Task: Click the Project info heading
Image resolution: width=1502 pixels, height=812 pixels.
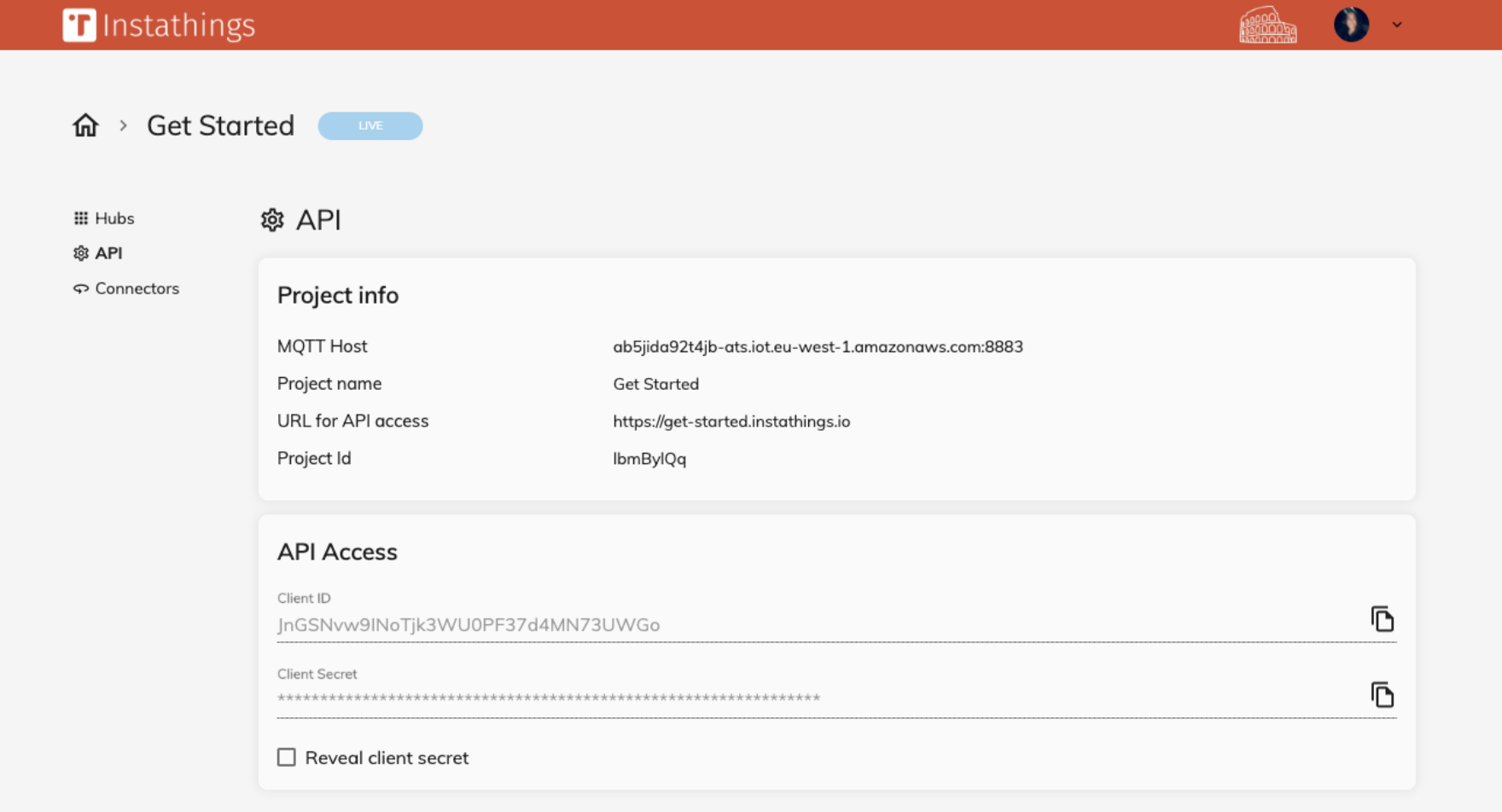Action: (x=338, y=295)
